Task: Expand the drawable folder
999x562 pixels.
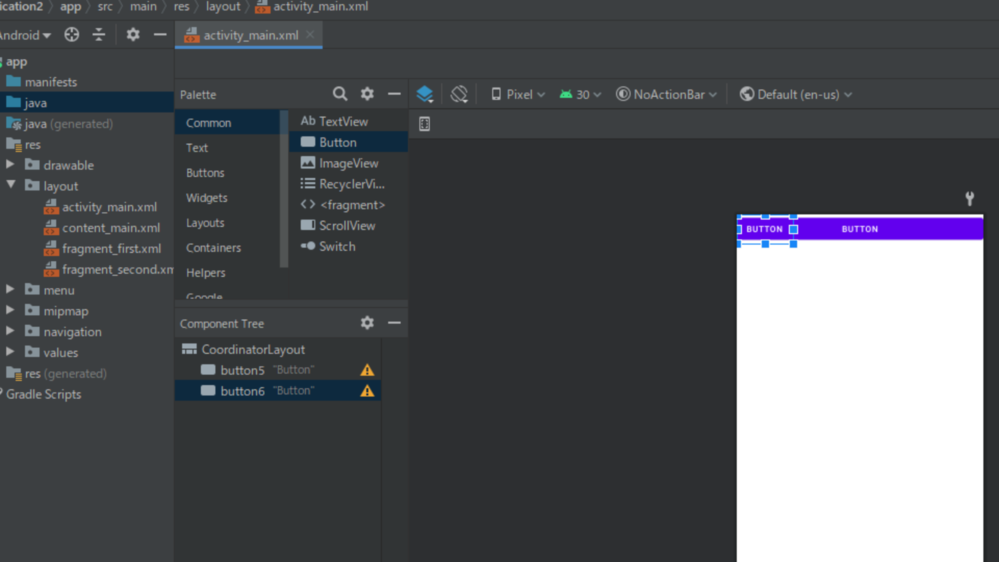Action: coord(11,165)
